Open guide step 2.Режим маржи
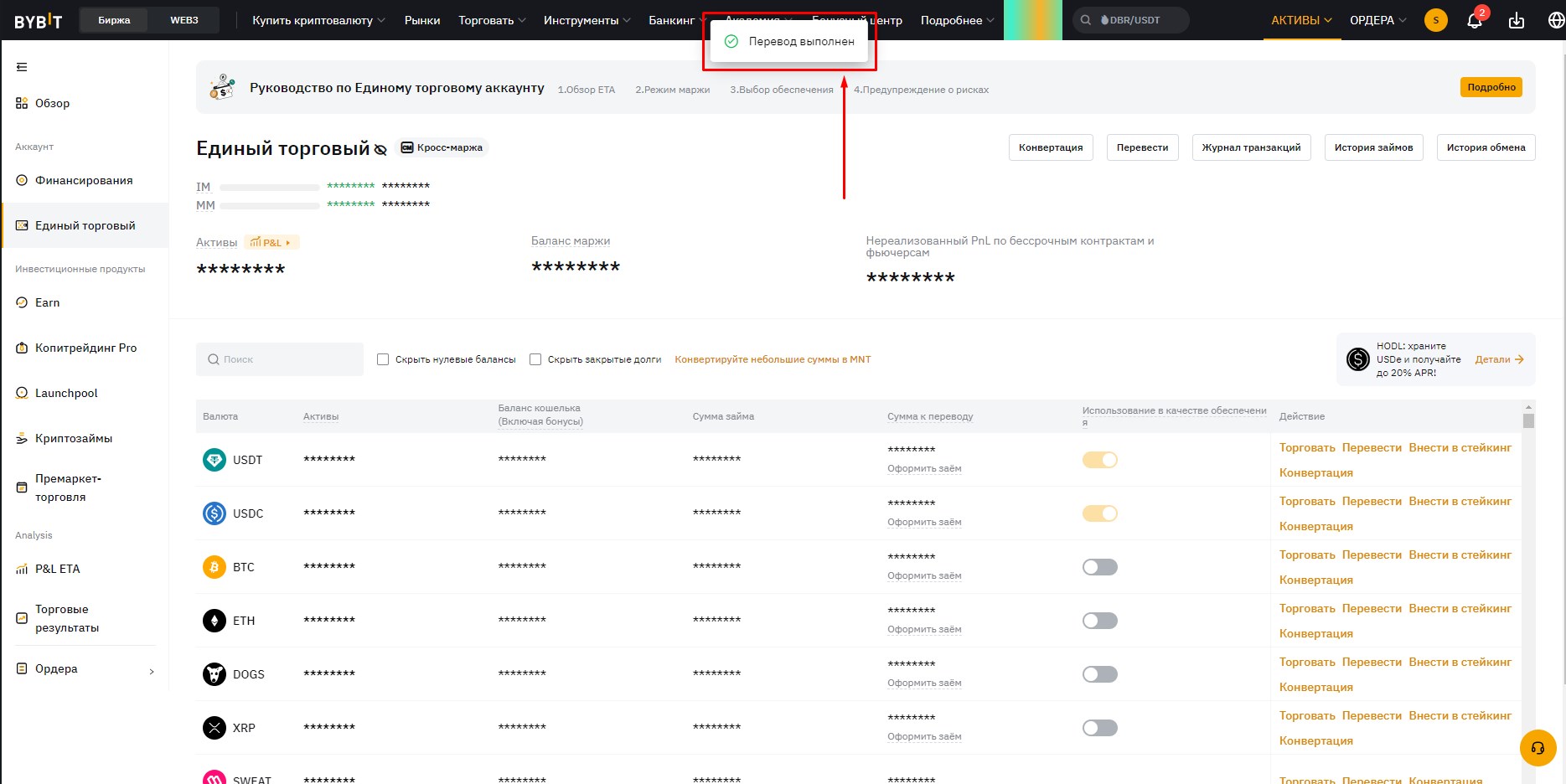Screen dimensions: 1566x784 [672, 90]
